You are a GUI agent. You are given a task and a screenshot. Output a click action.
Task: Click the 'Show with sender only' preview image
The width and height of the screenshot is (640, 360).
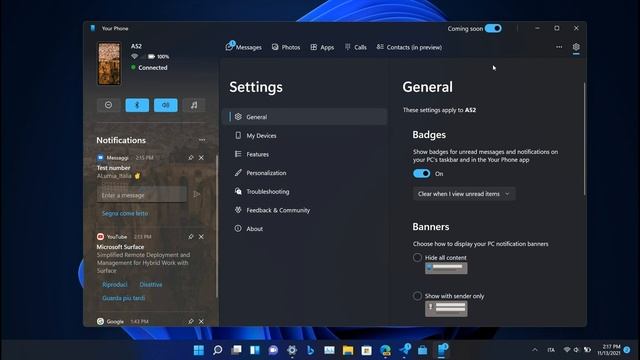(446, 309)
